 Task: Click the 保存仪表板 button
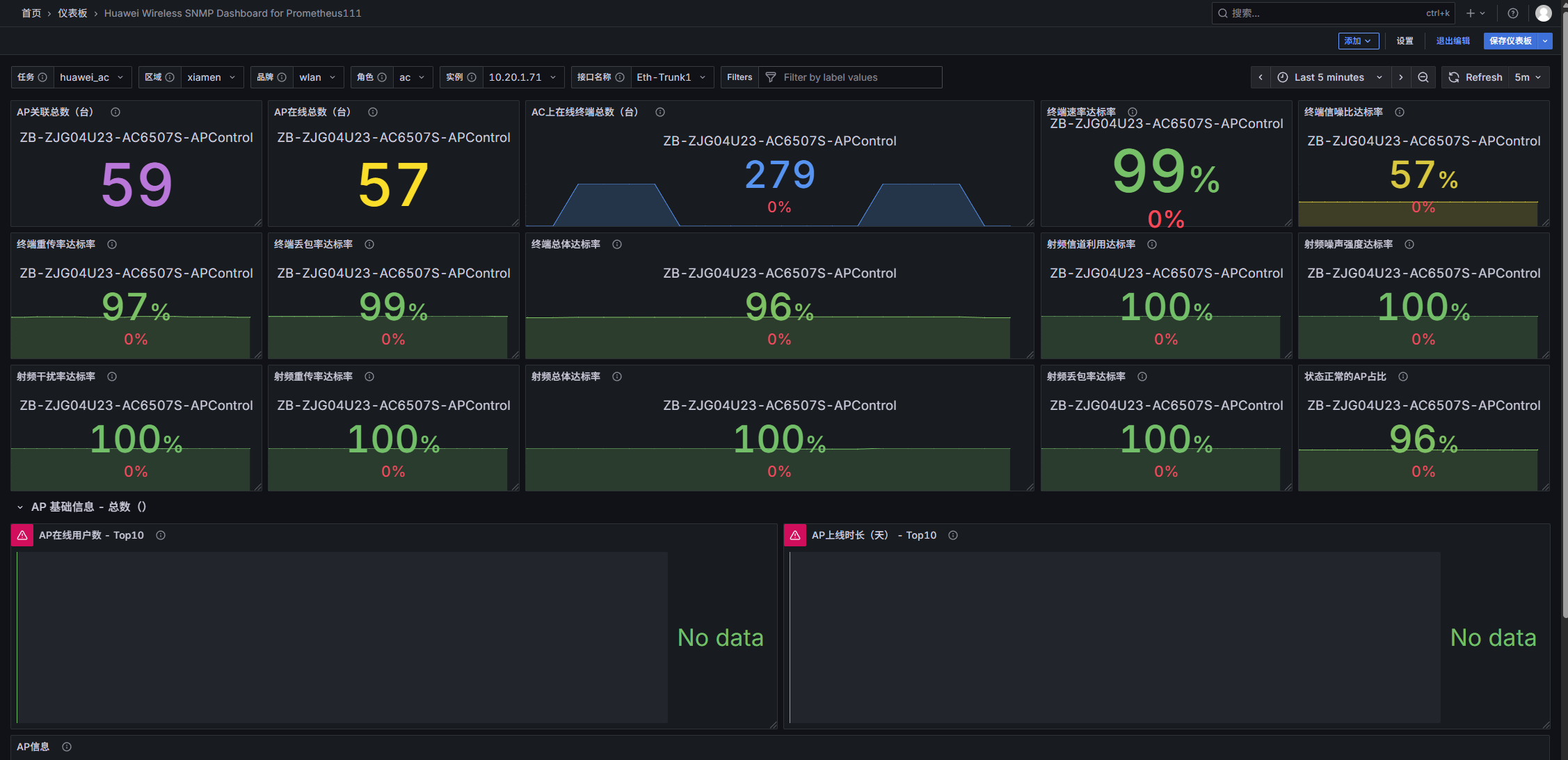point(1510,41)
